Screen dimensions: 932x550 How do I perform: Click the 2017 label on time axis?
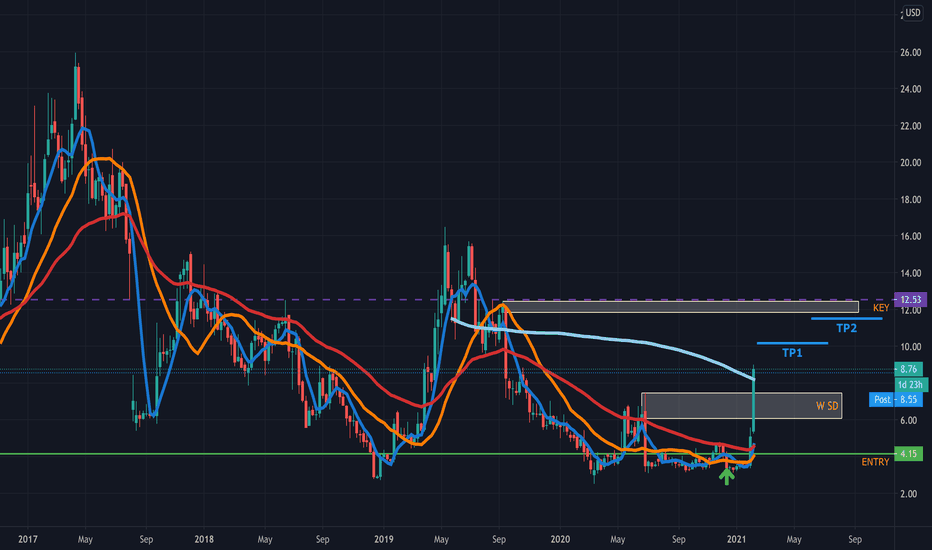(27, 539)
